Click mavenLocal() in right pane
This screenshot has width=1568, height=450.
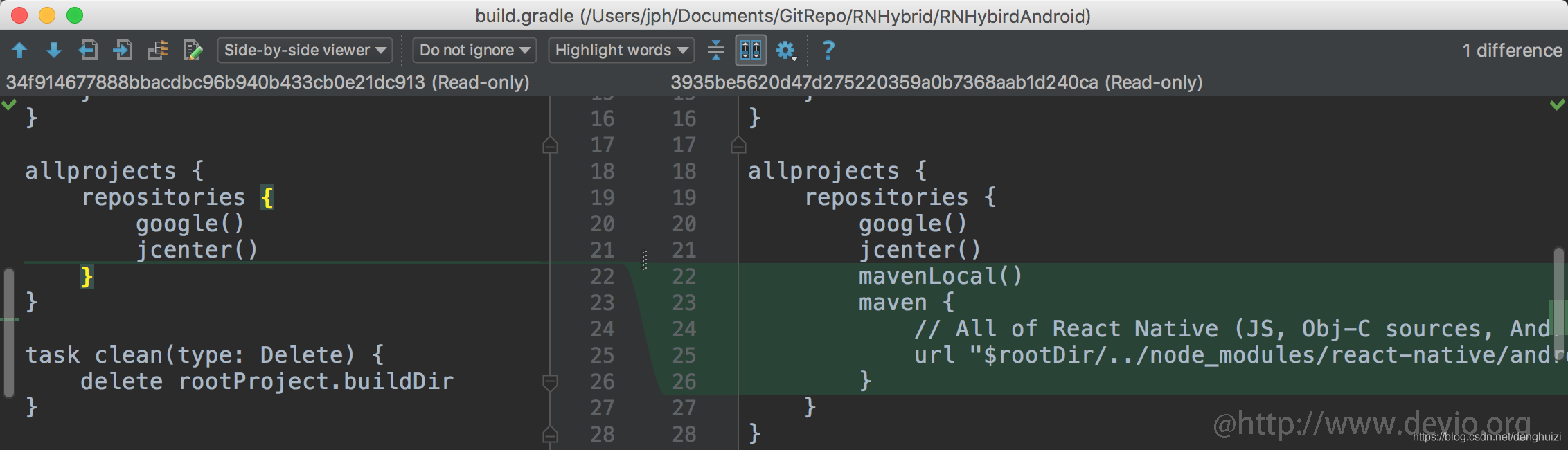click(941, 276)
